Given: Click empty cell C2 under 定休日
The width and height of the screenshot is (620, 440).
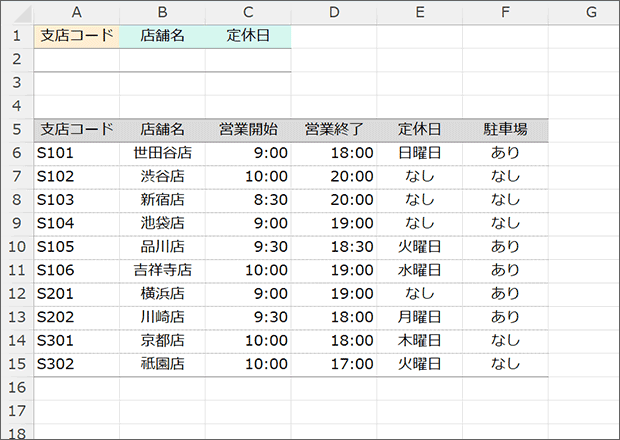Looking at the screenshot, I should point(248,59).
